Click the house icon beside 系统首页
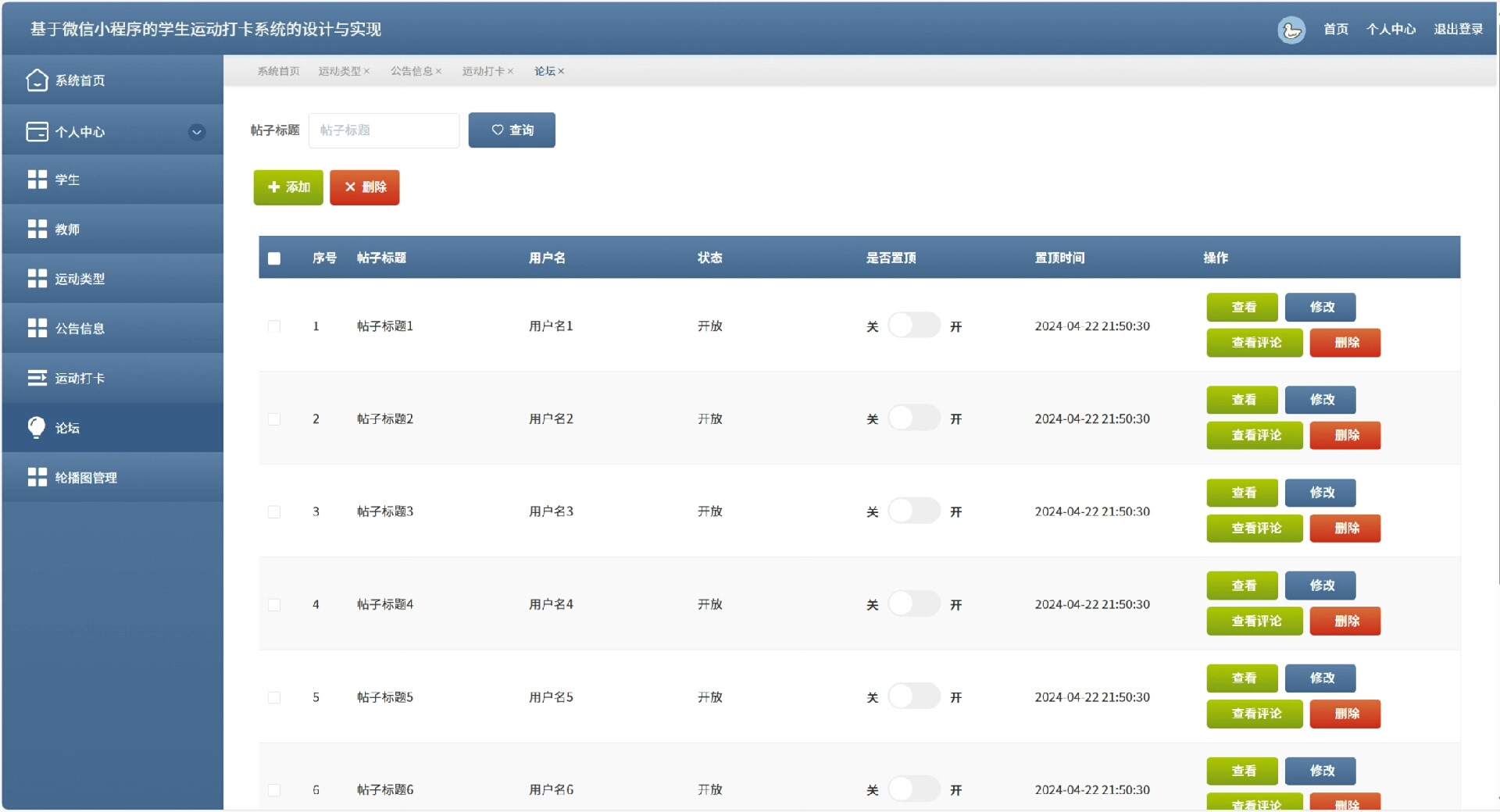Screen dimensions: 1500x812 [37, 80]
